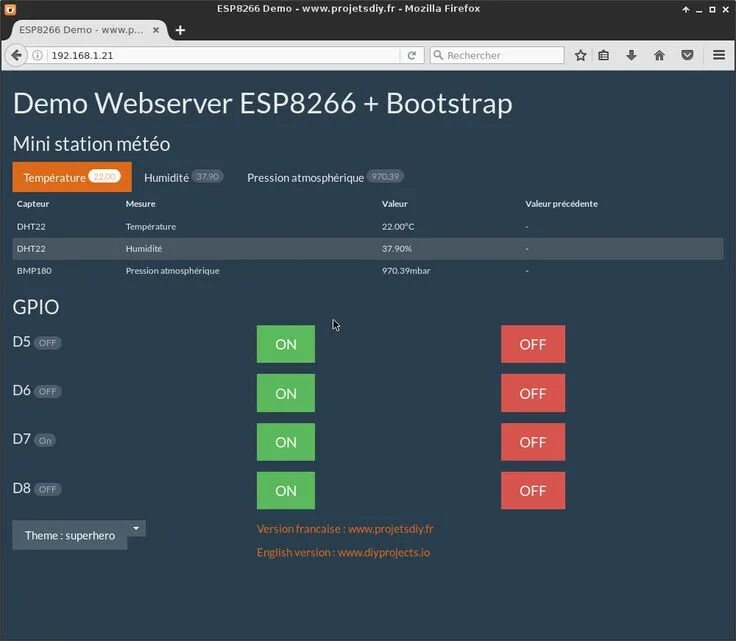Click the 37.90 badge beside Humidité

coord(207,176)
